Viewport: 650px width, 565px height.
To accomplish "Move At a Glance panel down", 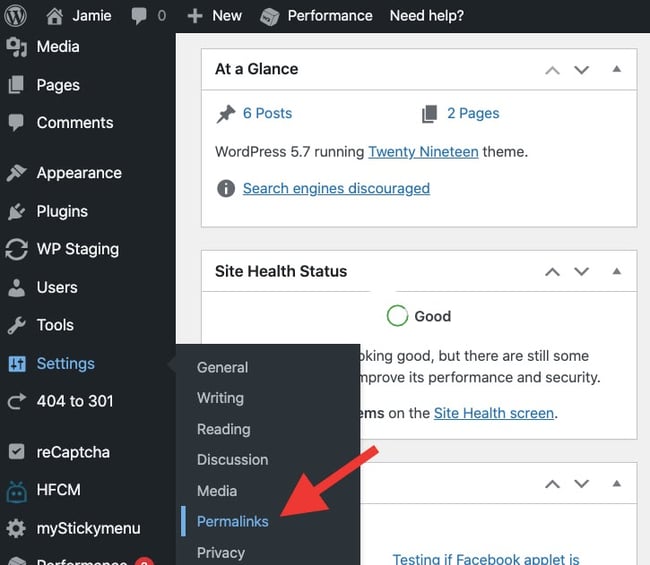I will click(582, 70).
